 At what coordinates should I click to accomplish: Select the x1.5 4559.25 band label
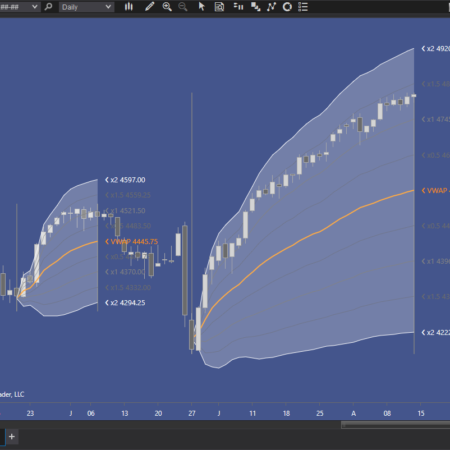[128, 195]
